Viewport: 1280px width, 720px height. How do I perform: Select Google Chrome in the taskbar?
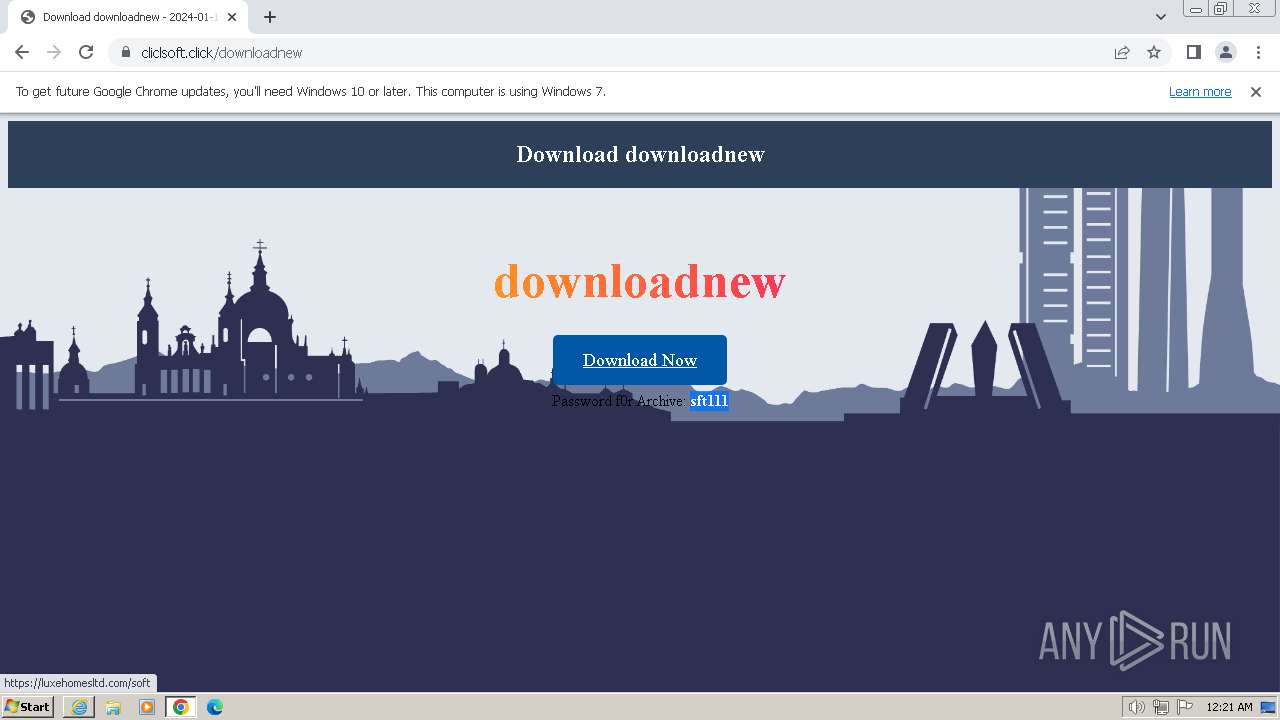pyautogui.click(x=181, y=707)
